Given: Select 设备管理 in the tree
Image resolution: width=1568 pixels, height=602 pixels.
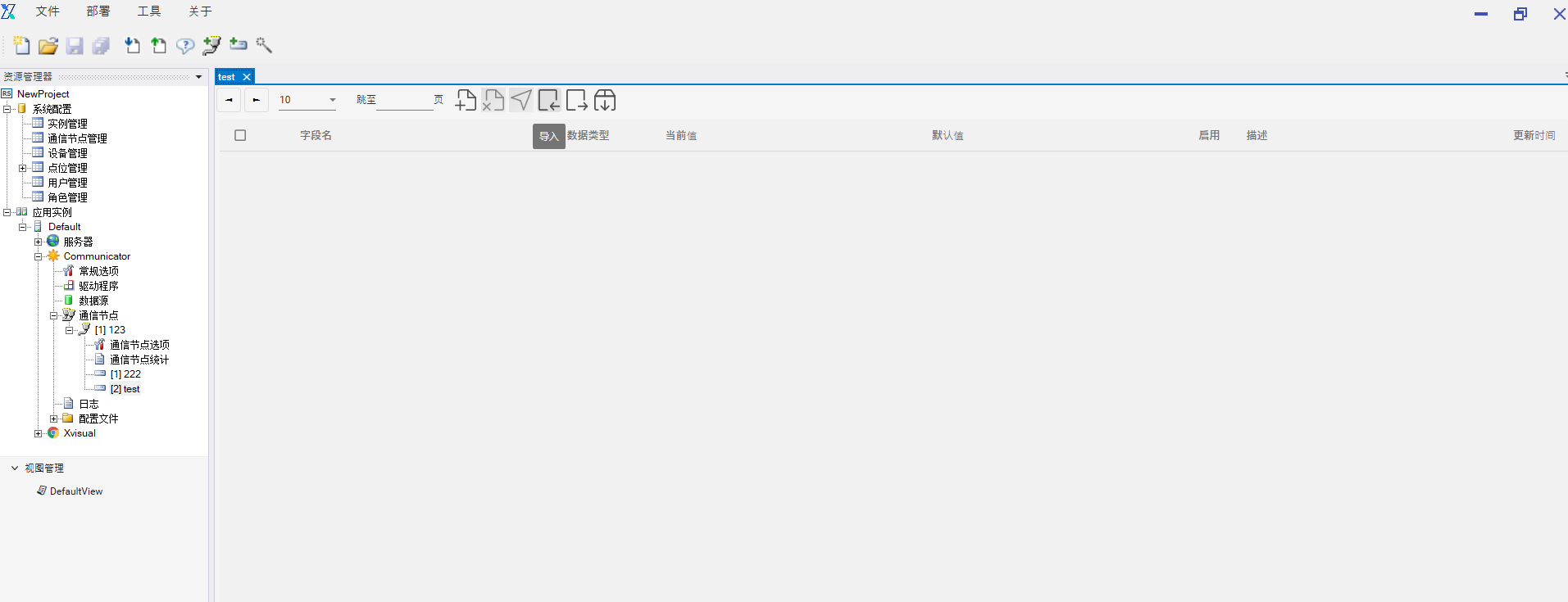Looking at the screenshot, I should [x=67, y=153].
